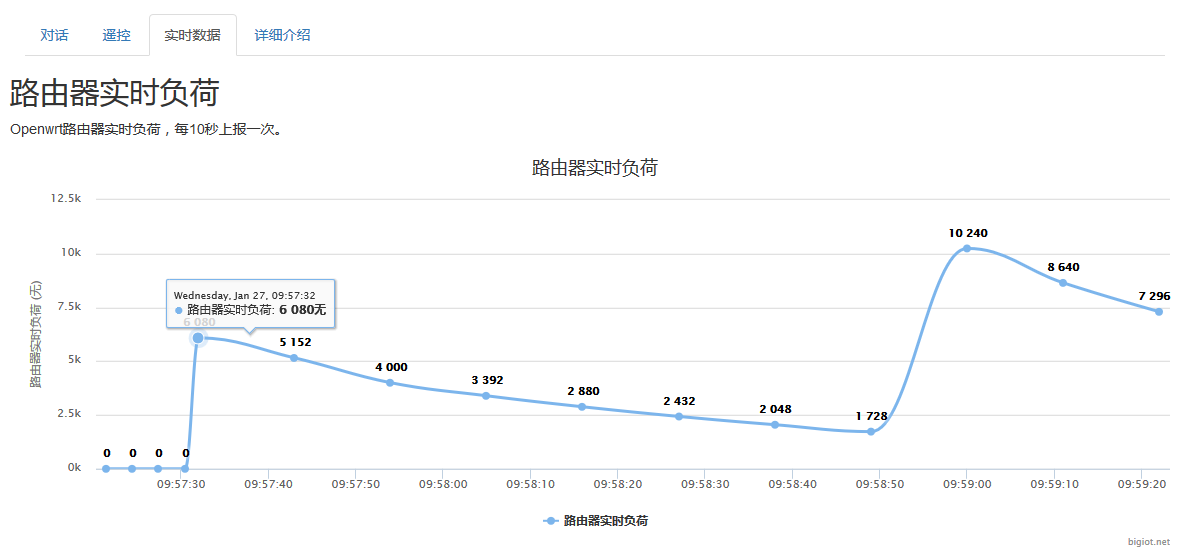Click the 09:59:20 x-axis label
The image size is (1191, 557).
[x=1142, y=483]
